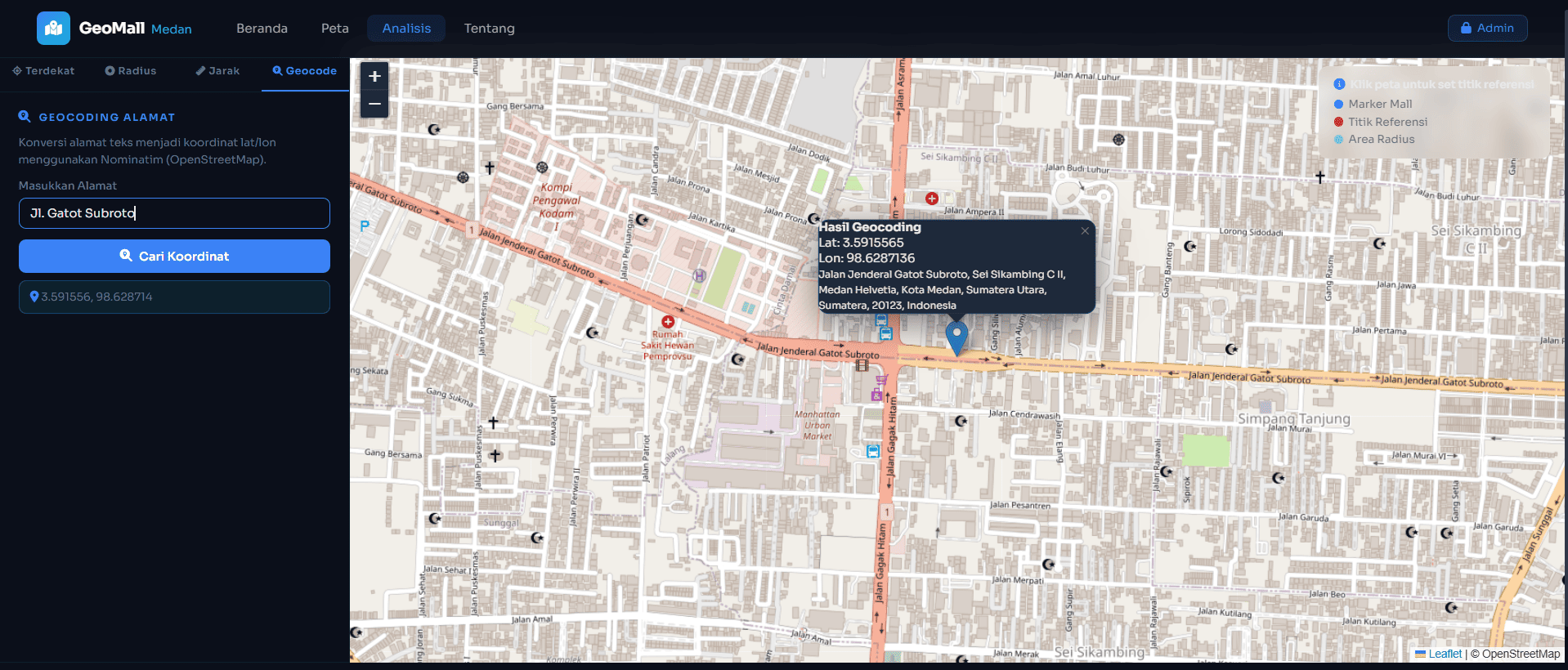Click the GeoMall logo icon

click(x=53, y=29)
